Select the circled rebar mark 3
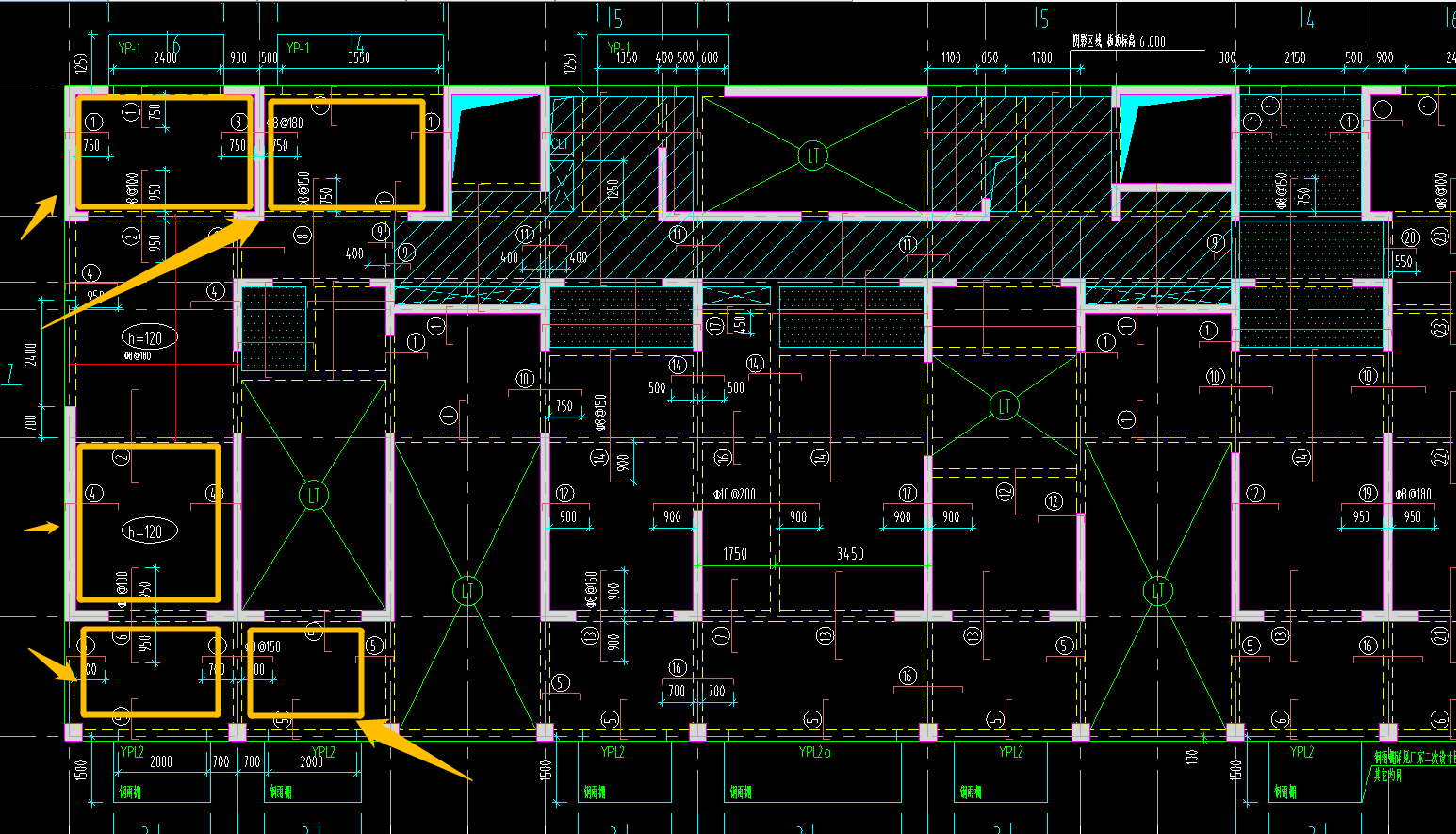Screen dimensions: 1456x834 pyautogui.click(x=238, y=123)
